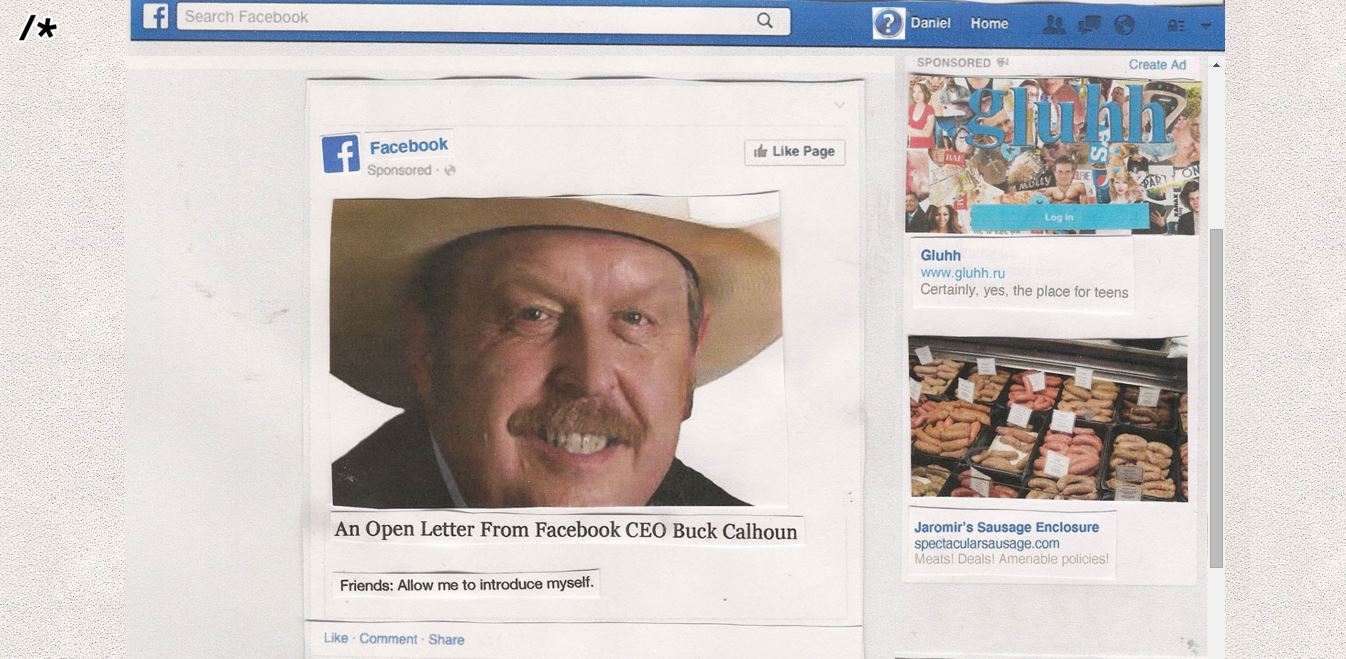The height and width of the screenshot is (659, 1346).
Task: Go to the Home tab
Action: click(989, 23)
